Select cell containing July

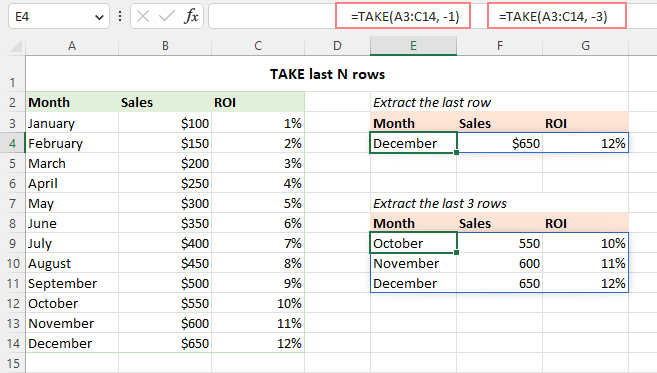(x=72, y=243)
